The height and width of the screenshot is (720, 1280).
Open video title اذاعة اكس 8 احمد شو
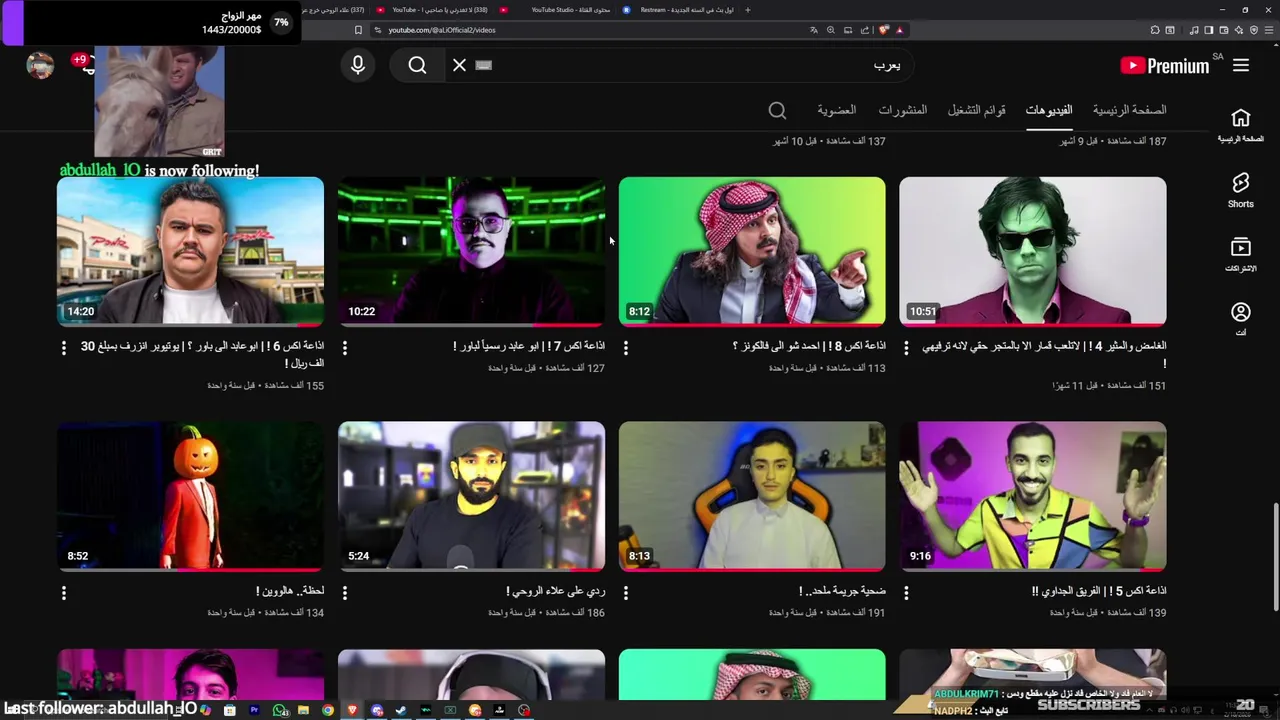click(x=809, y=346)
